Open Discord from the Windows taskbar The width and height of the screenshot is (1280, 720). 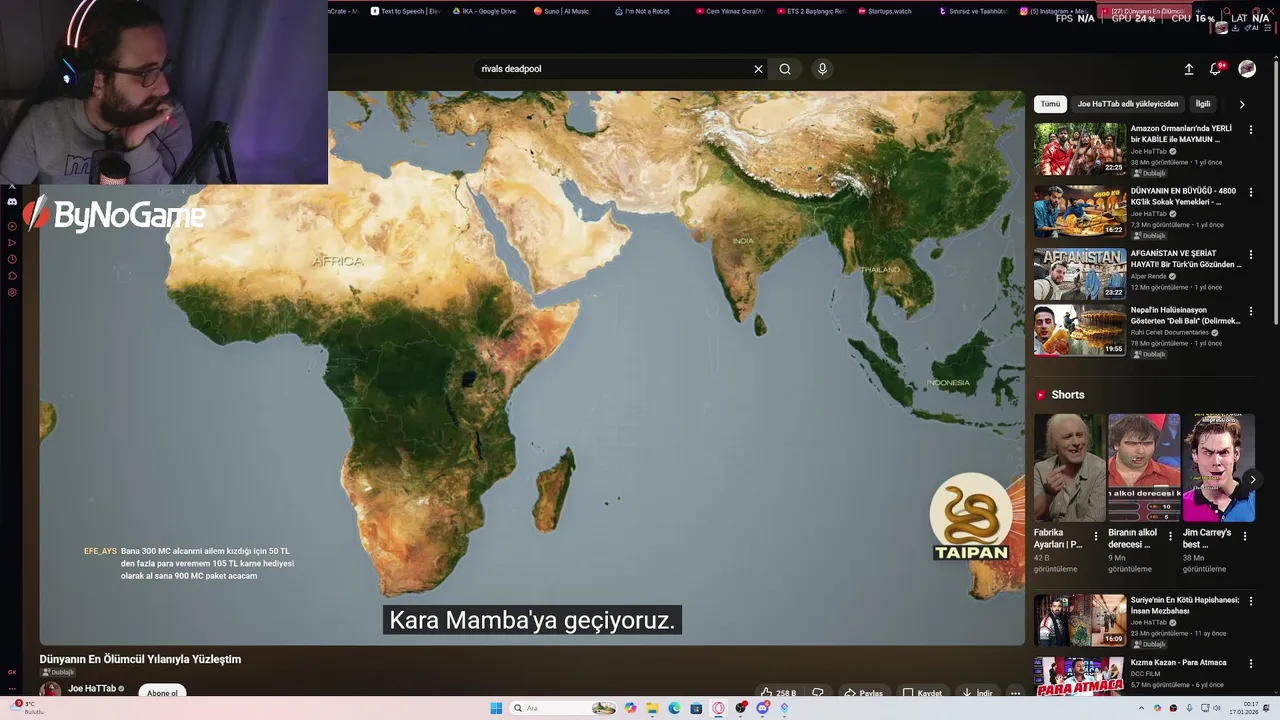click(x=763, y=708)
